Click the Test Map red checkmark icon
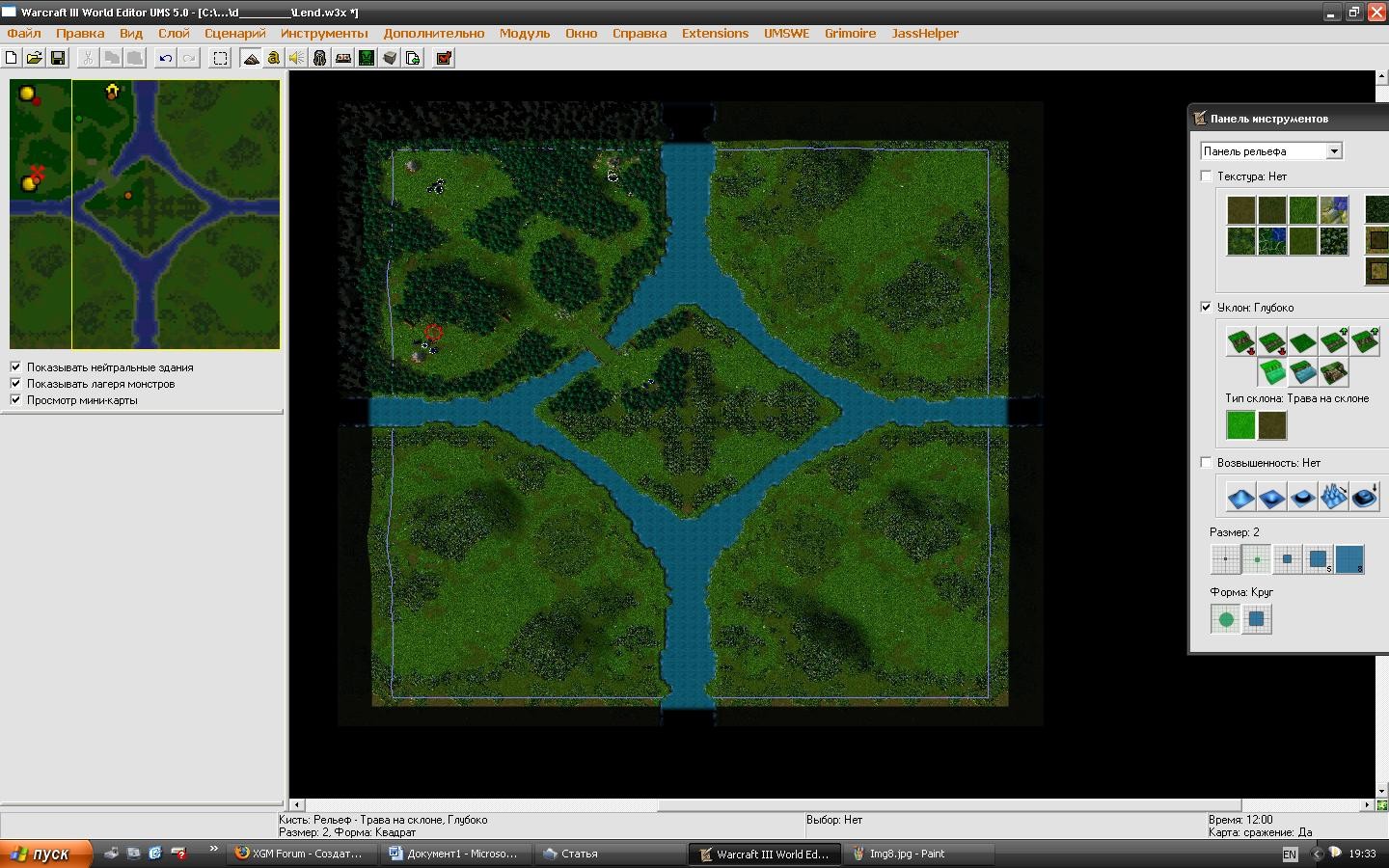1389x868 pixels. 444,58
